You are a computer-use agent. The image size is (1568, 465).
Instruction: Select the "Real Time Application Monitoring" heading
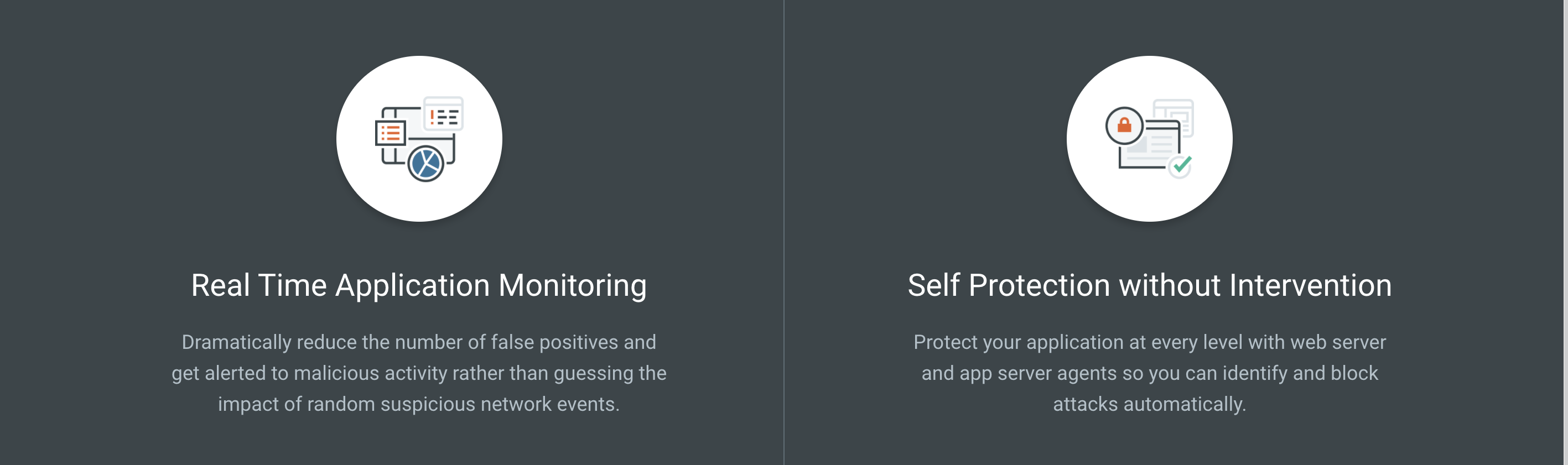[419, 285]
